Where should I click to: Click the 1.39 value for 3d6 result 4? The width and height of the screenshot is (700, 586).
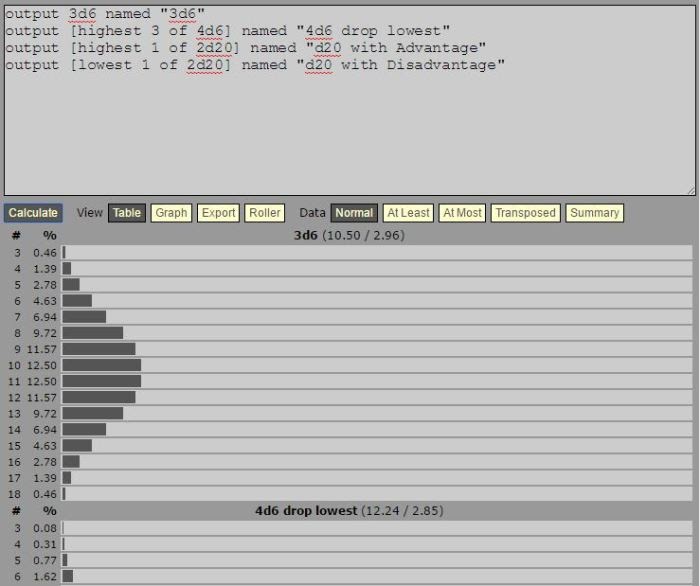tap(45, 269)
